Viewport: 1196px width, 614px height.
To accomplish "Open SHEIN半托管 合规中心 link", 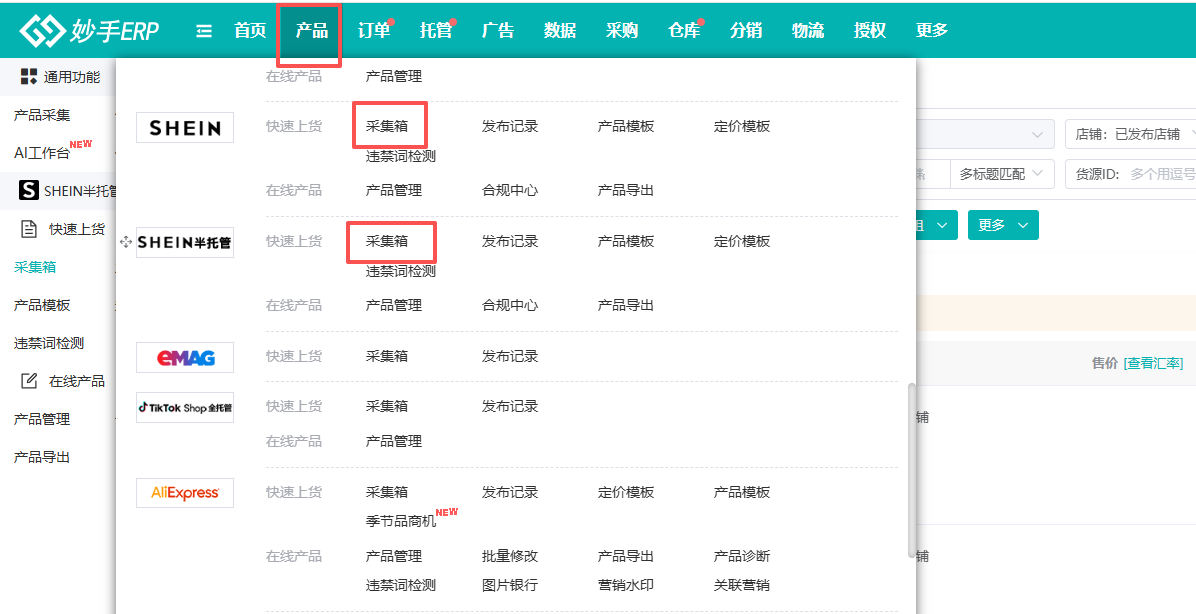I will pyautogui.click(x=510, y=305).
